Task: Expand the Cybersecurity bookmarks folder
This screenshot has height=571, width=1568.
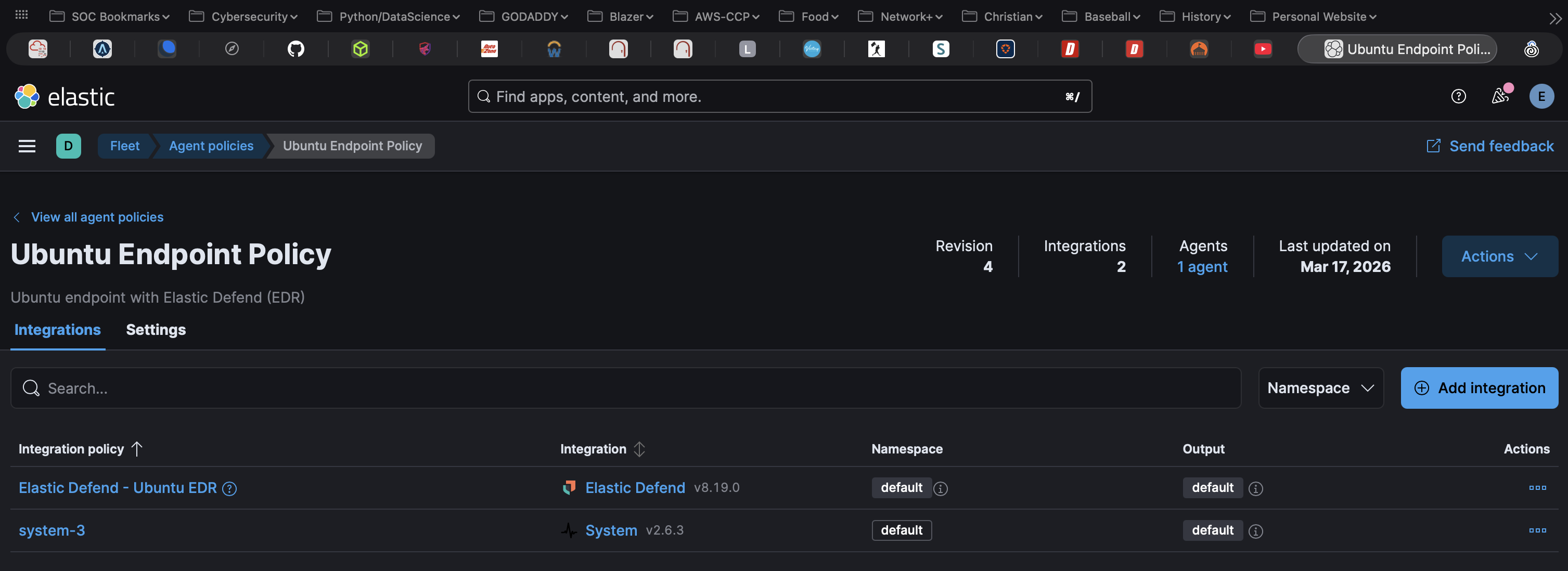Action: click(x=243, y=17)
